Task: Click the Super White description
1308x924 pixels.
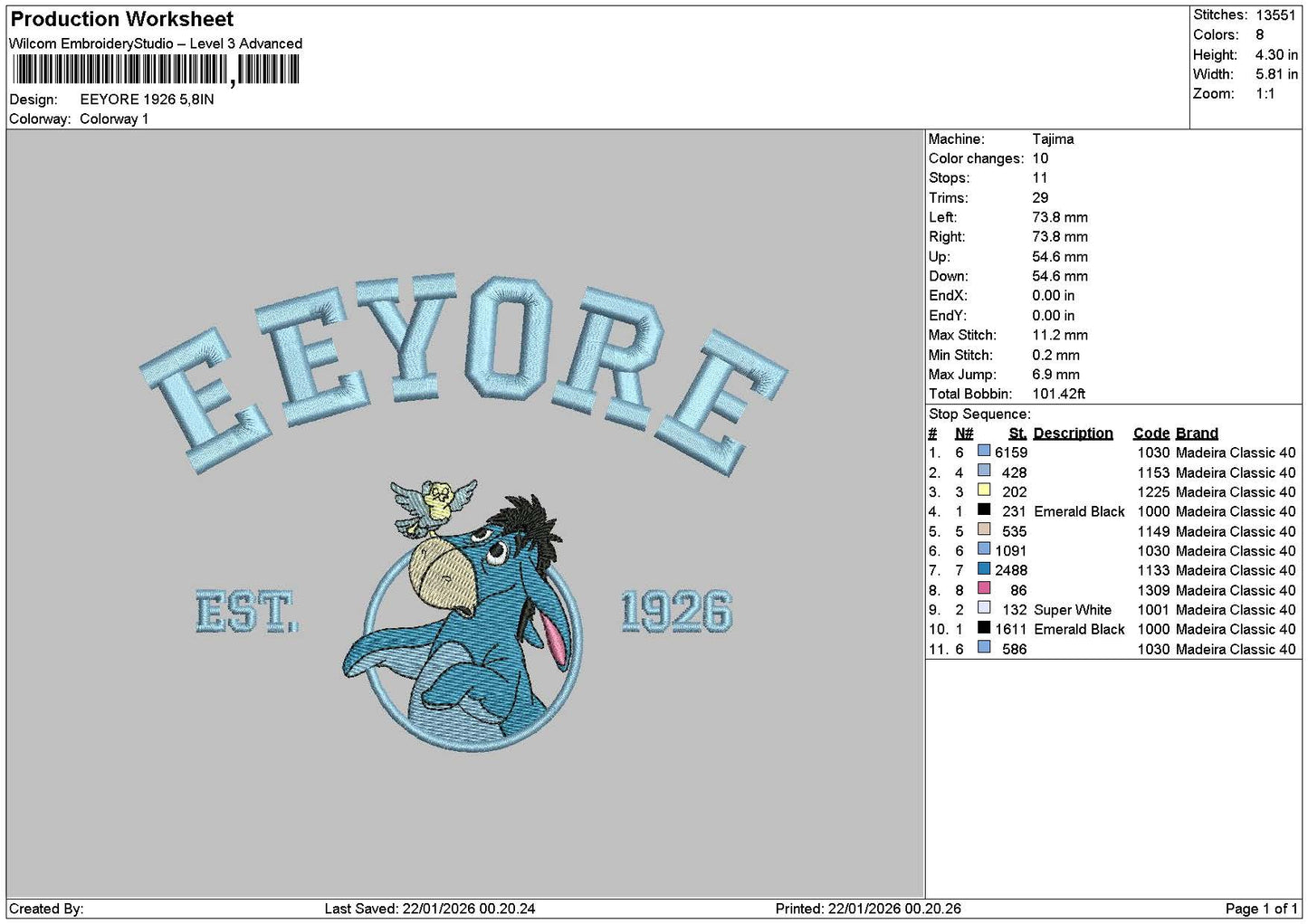Action: coord(1073,610)
